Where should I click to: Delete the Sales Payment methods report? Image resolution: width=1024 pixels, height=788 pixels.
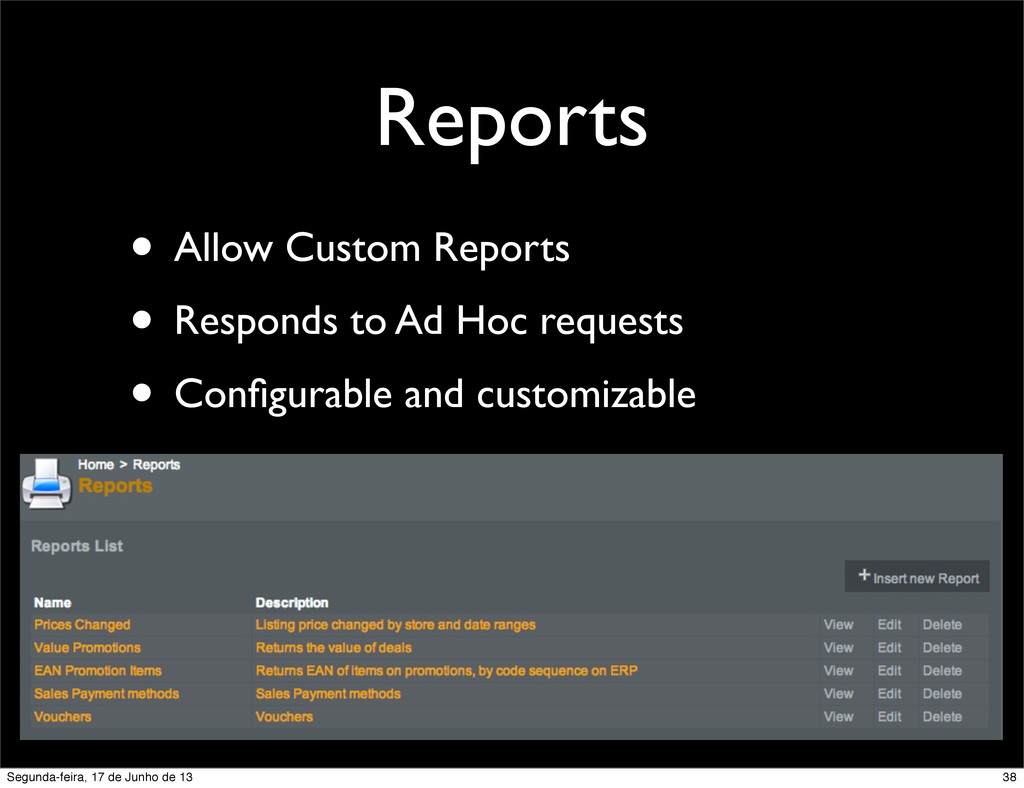click(x=942, y=693)
